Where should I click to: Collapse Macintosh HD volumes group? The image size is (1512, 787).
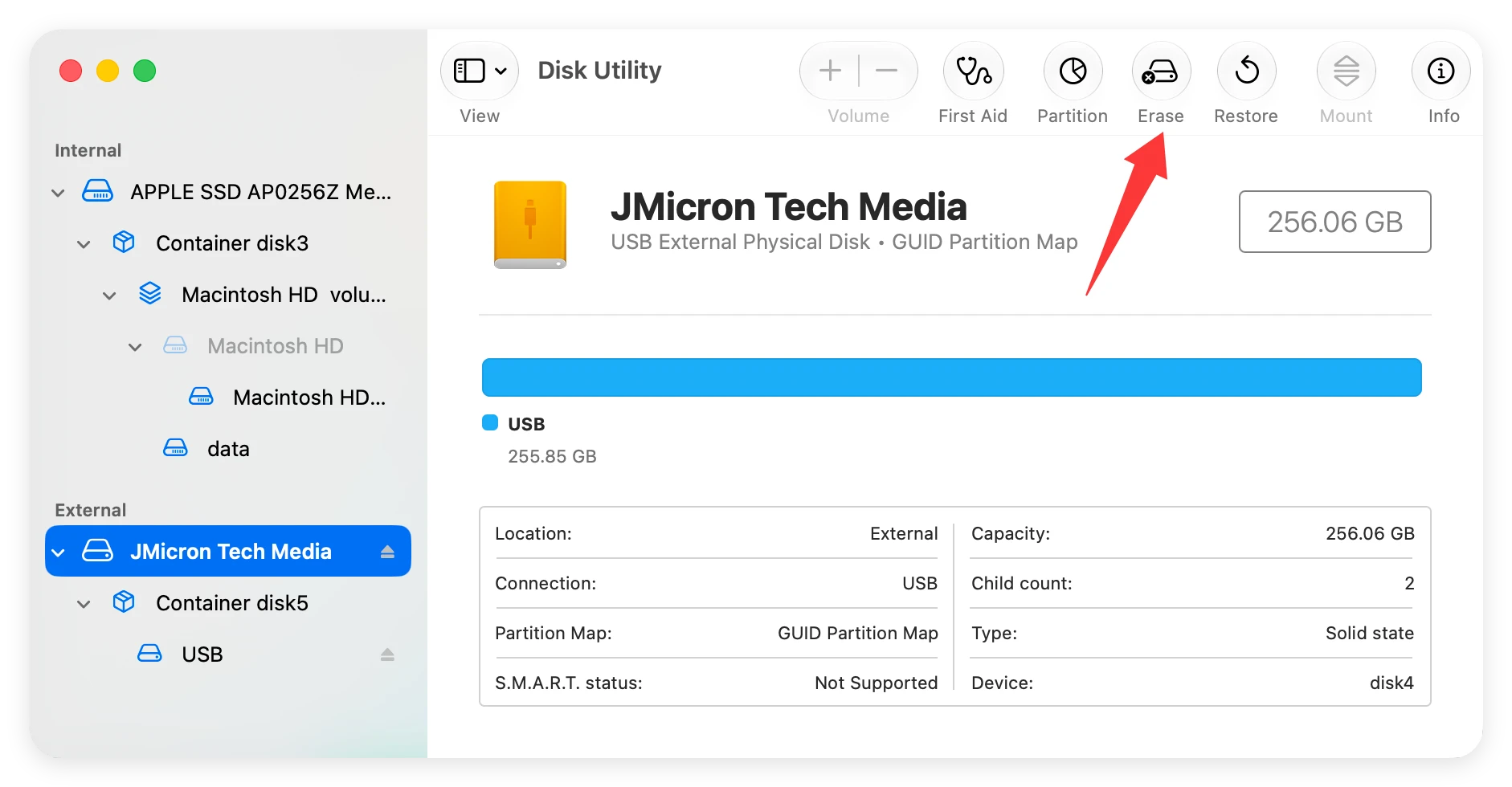109,296
